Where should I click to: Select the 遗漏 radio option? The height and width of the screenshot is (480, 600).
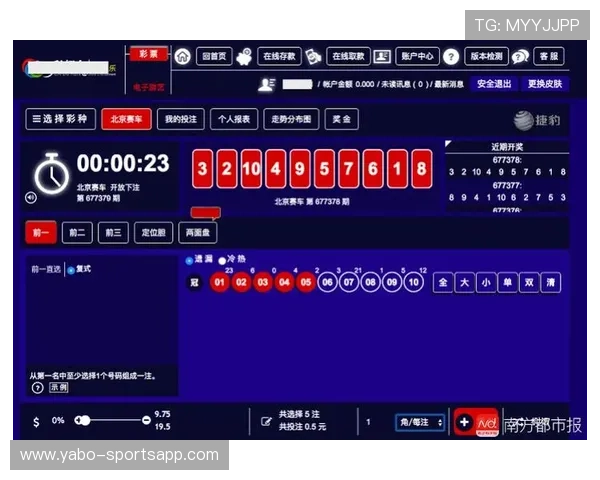coord(188,260)
